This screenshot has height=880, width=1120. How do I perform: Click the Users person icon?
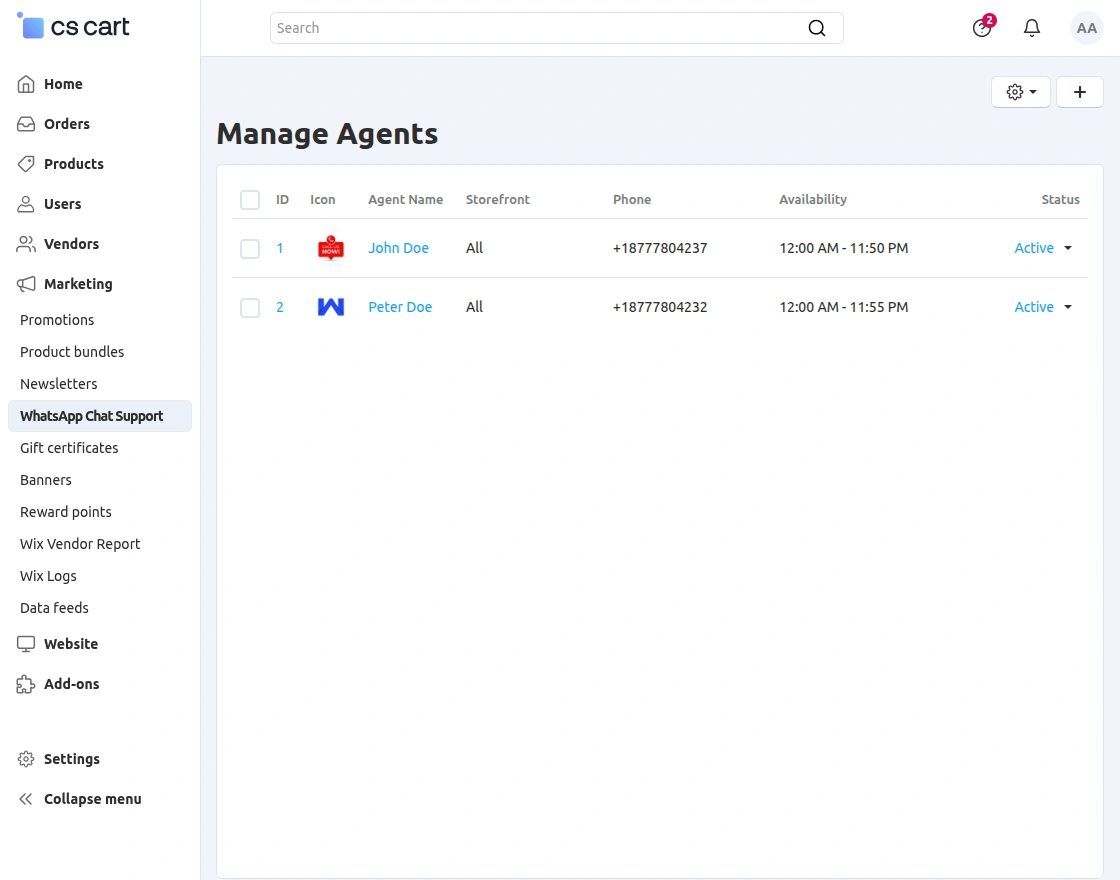26,204
